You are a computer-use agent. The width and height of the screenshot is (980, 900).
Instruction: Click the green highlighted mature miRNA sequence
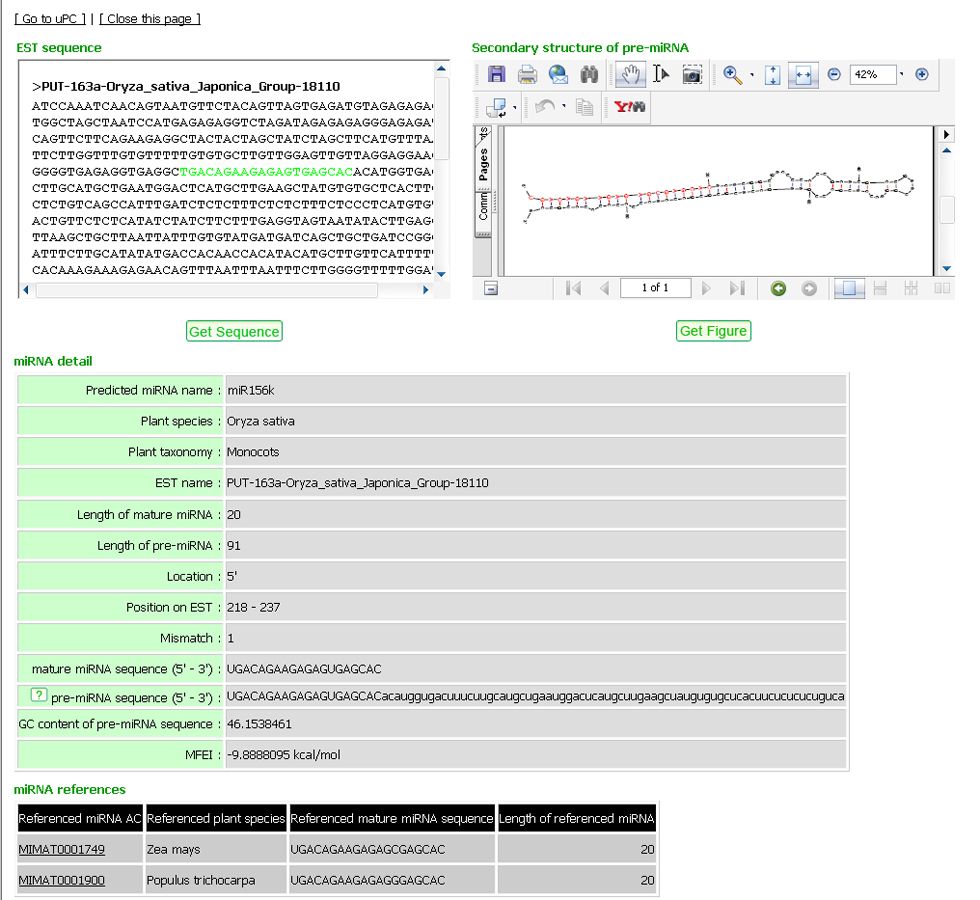tap(266, 171)
